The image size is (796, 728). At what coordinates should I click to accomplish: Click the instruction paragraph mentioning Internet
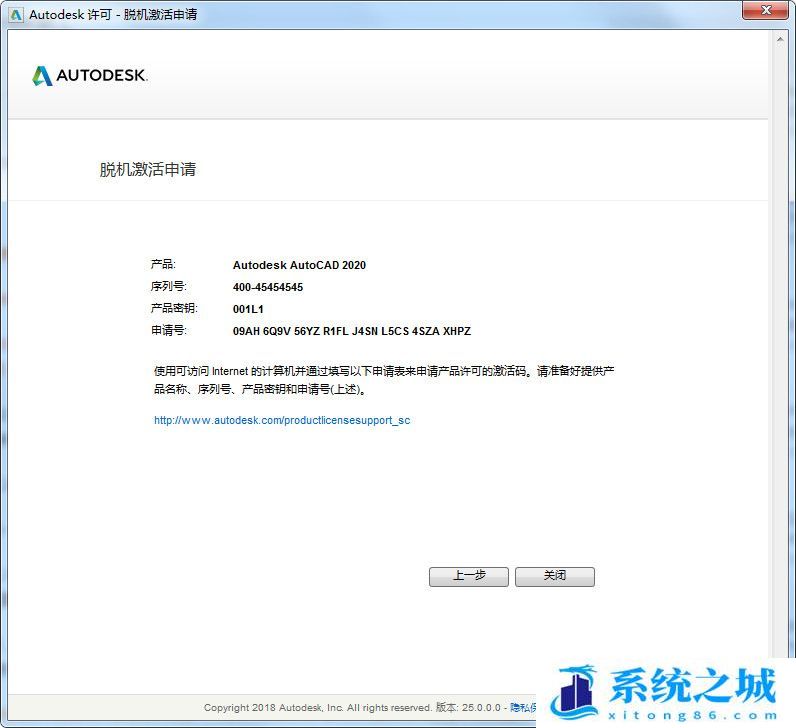(384, 380)
